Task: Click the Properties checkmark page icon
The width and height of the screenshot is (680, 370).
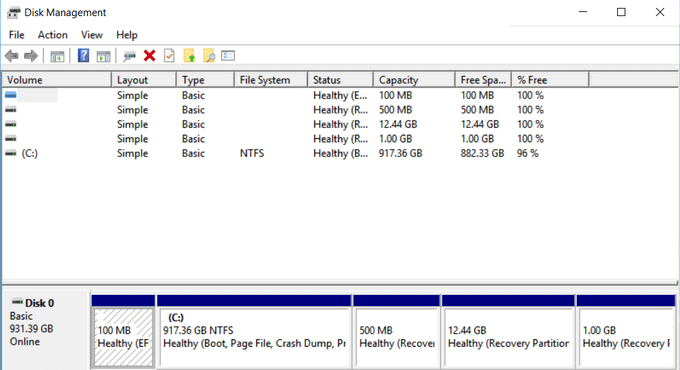Action: point(169,56)
